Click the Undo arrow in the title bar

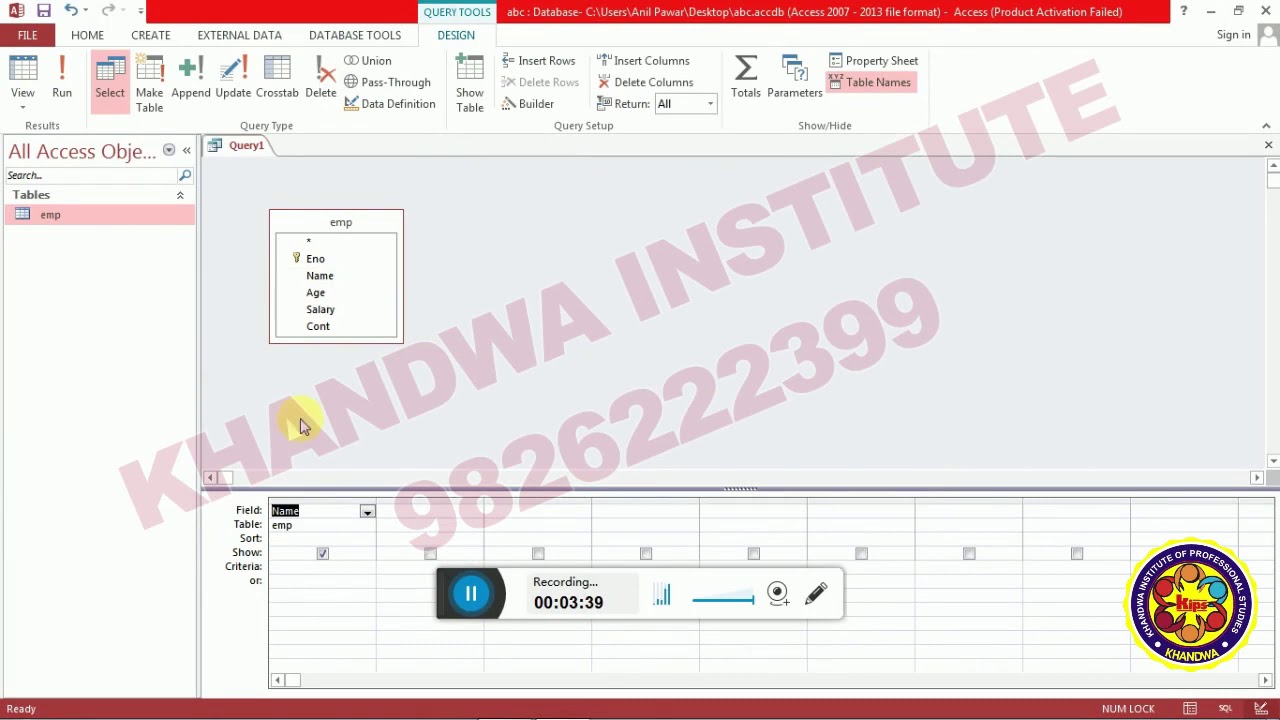click(x=70, y=11)
